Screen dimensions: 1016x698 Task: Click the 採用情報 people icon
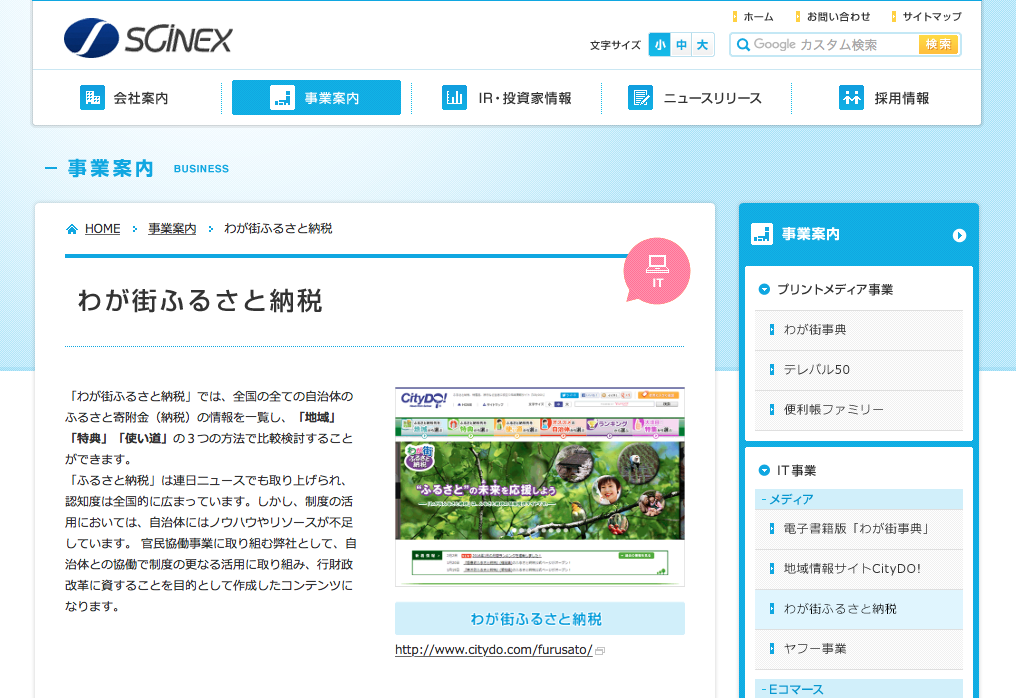851,98
